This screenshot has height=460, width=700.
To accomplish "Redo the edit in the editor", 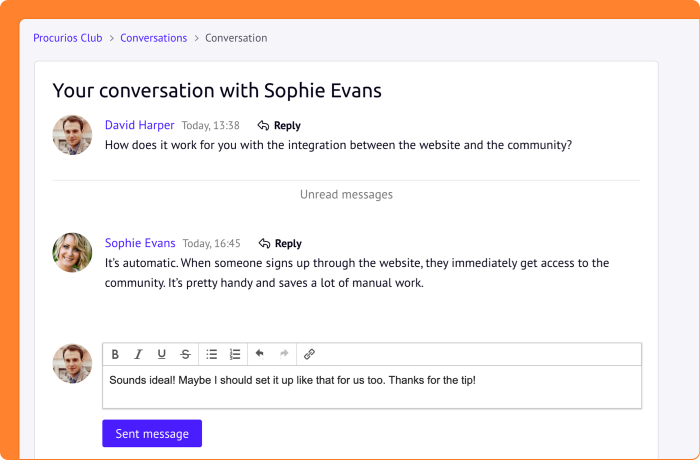I will click(284, 354).
